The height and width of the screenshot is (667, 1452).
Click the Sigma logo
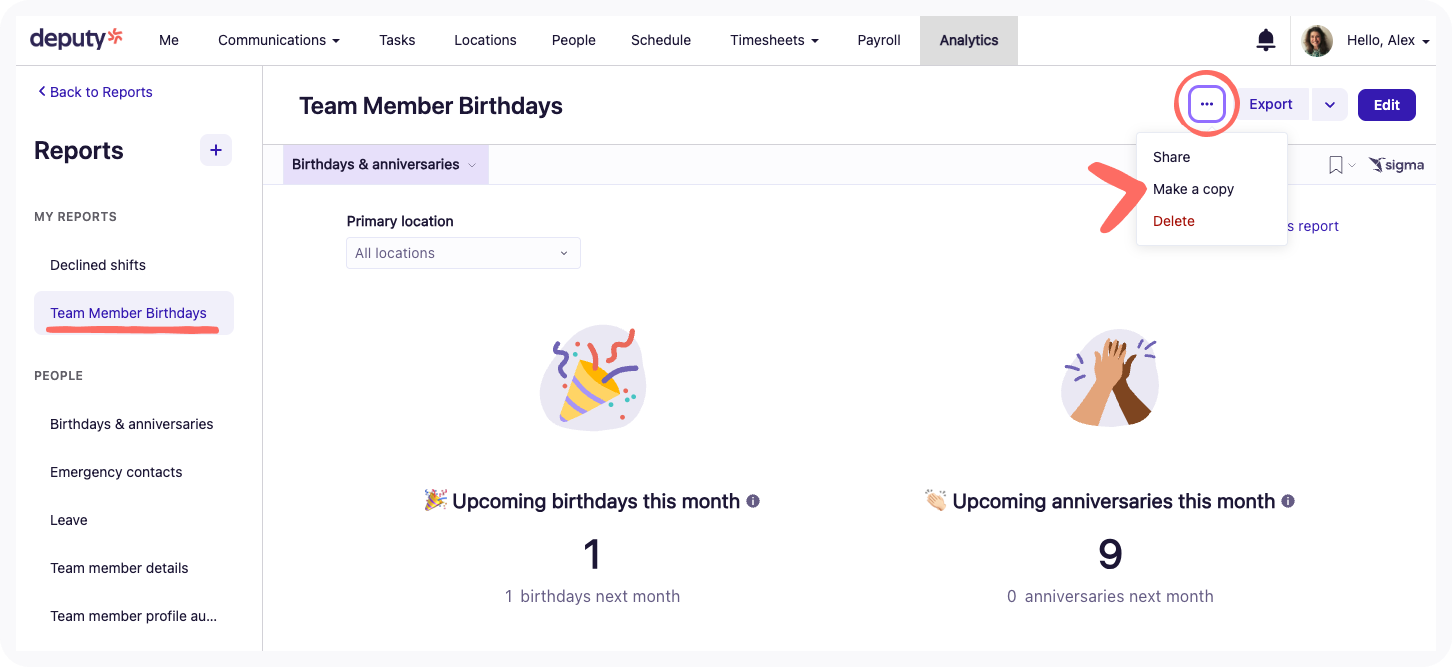(x=1397, y=165)
